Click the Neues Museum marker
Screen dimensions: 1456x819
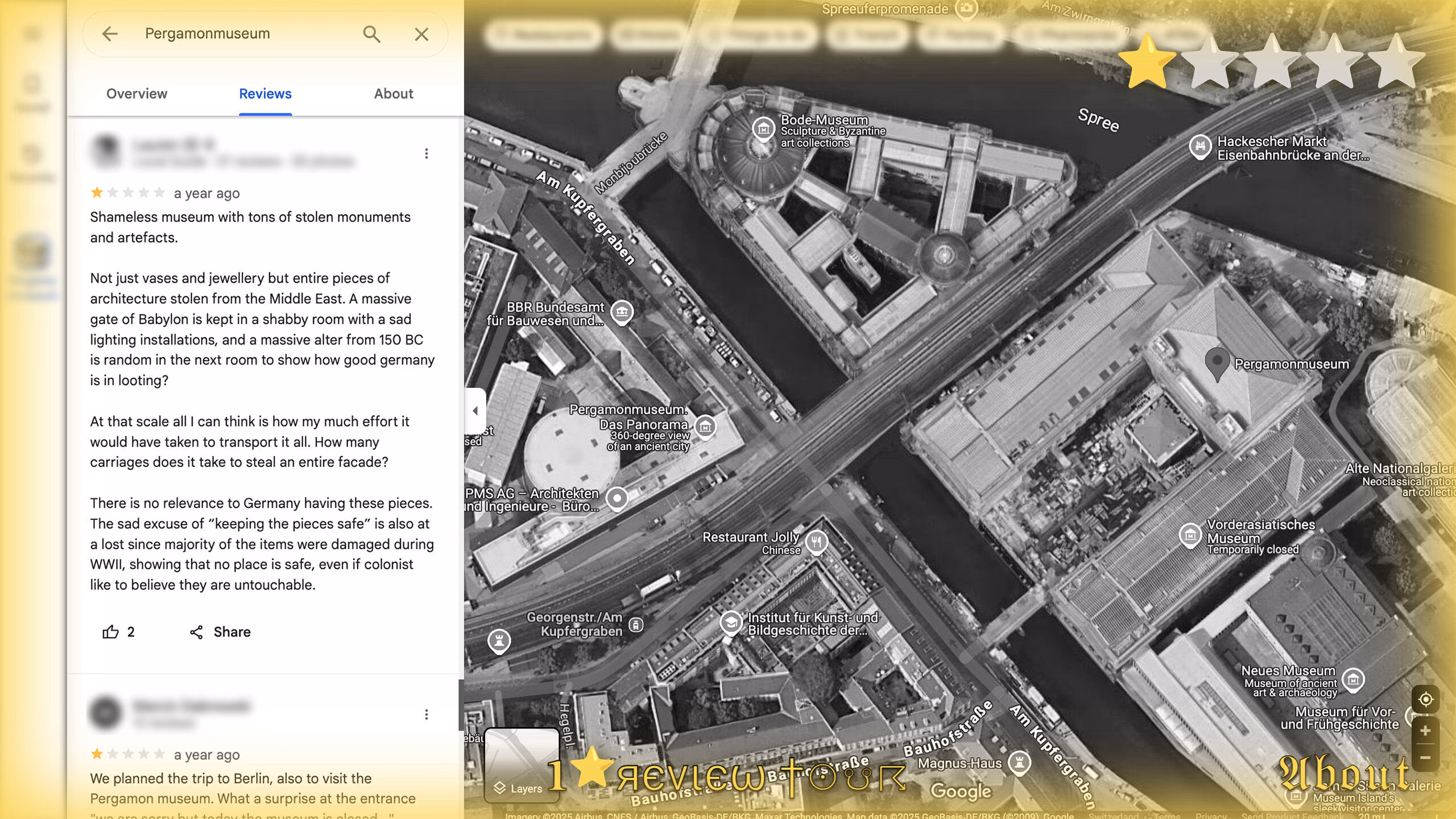point(1353,679)
